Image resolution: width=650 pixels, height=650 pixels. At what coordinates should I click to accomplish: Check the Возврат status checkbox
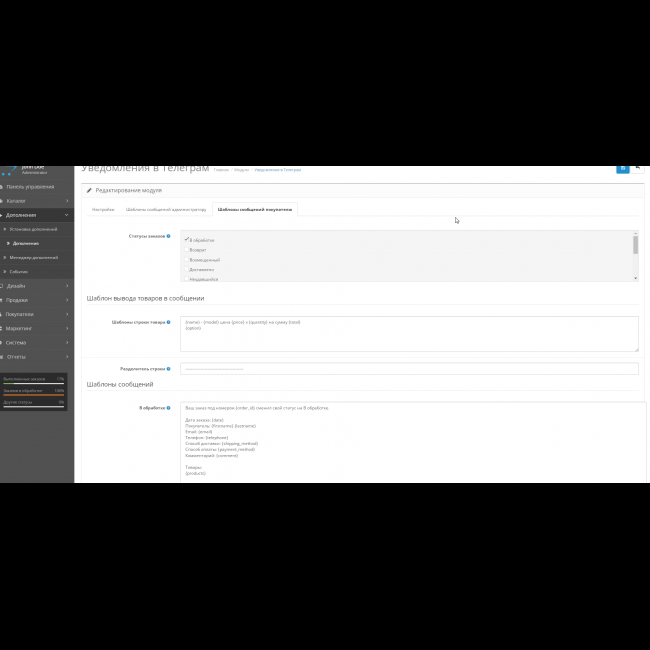pyautogui.click(x=187, y=250)
